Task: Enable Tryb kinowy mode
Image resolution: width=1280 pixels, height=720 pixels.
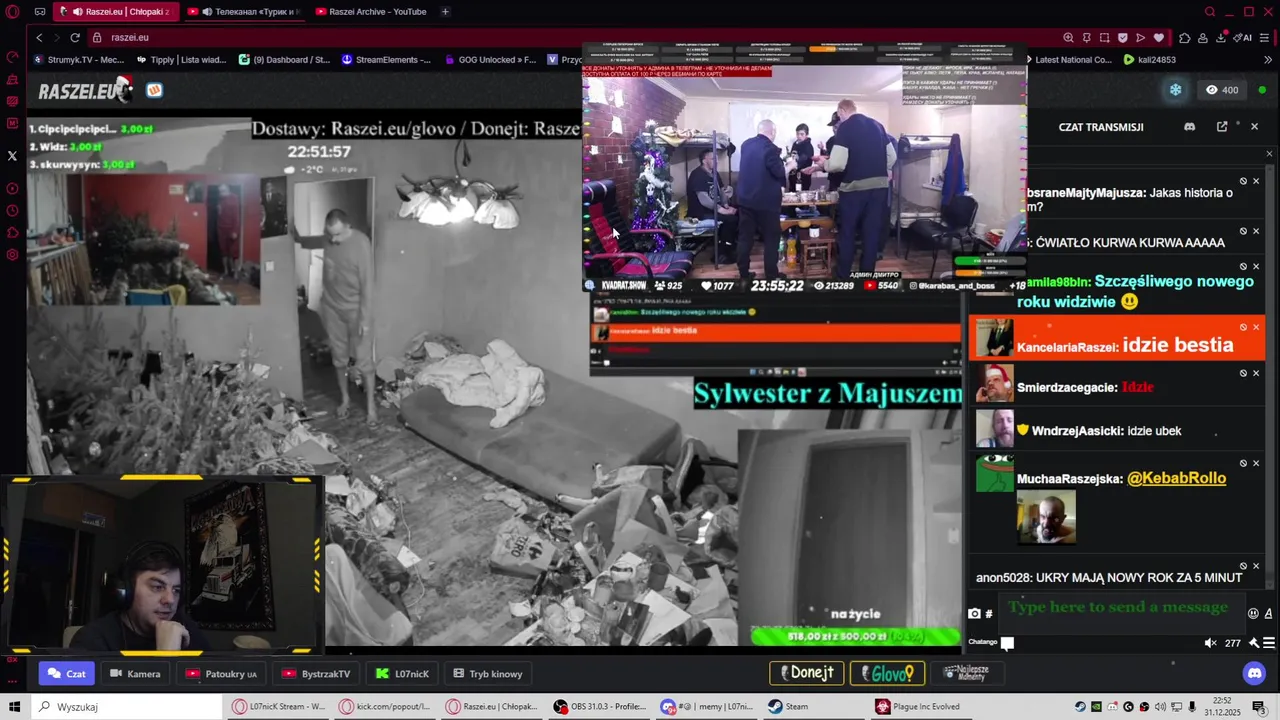Action: (488, 674)
